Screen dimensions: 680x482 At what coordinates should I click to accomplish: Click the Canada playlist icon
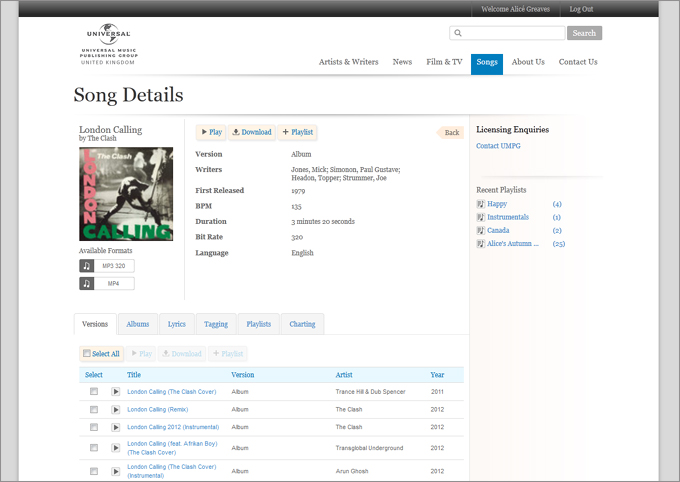click(481, 230)
